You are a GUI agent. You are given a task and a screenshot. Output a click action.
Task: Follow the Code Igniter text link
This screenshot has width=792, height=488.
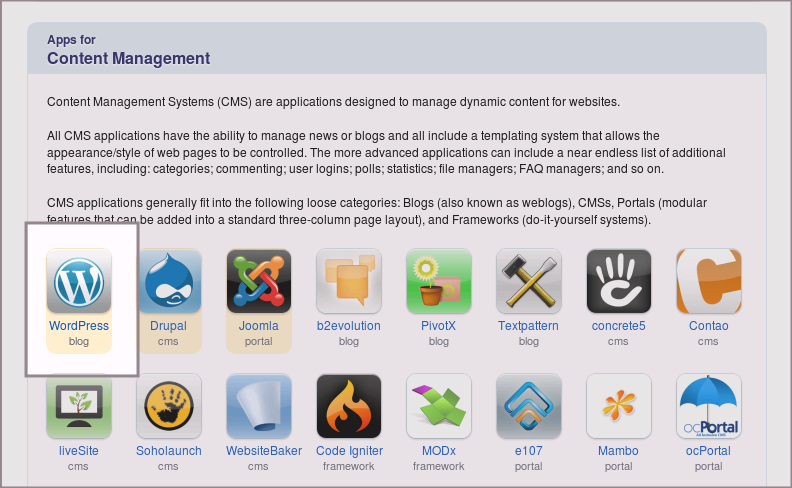point(349,451)
